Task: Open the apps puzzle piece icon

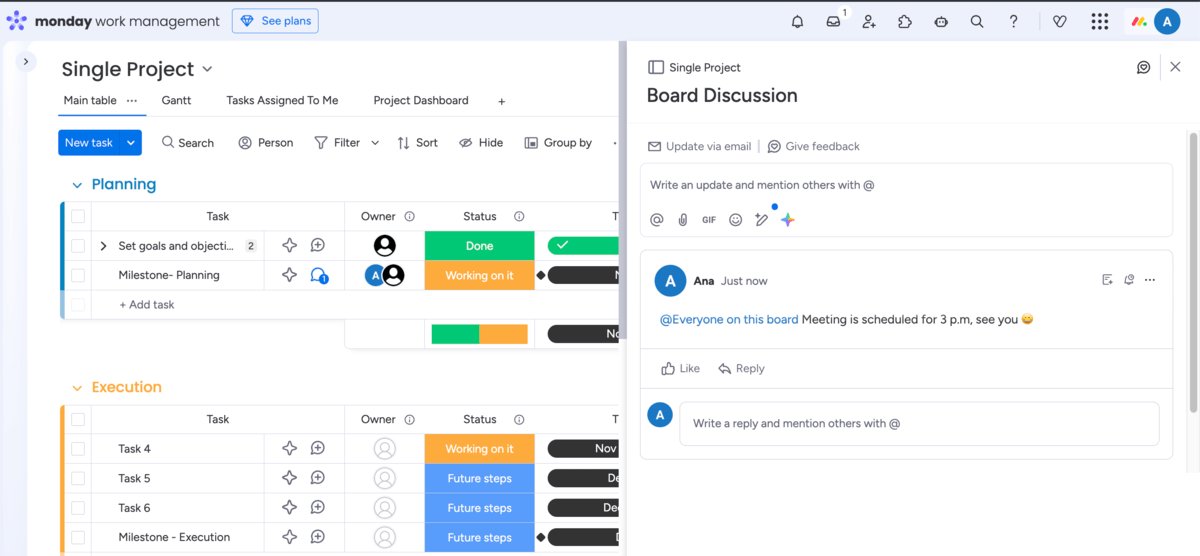Action: (905, 21)
